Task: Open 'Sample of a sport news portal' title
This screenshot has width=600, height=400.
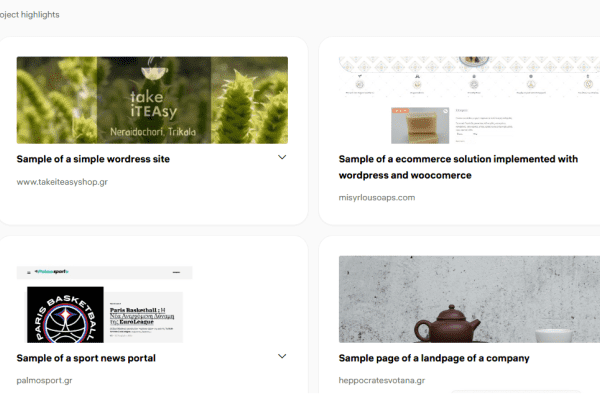Action: [86, 358]
